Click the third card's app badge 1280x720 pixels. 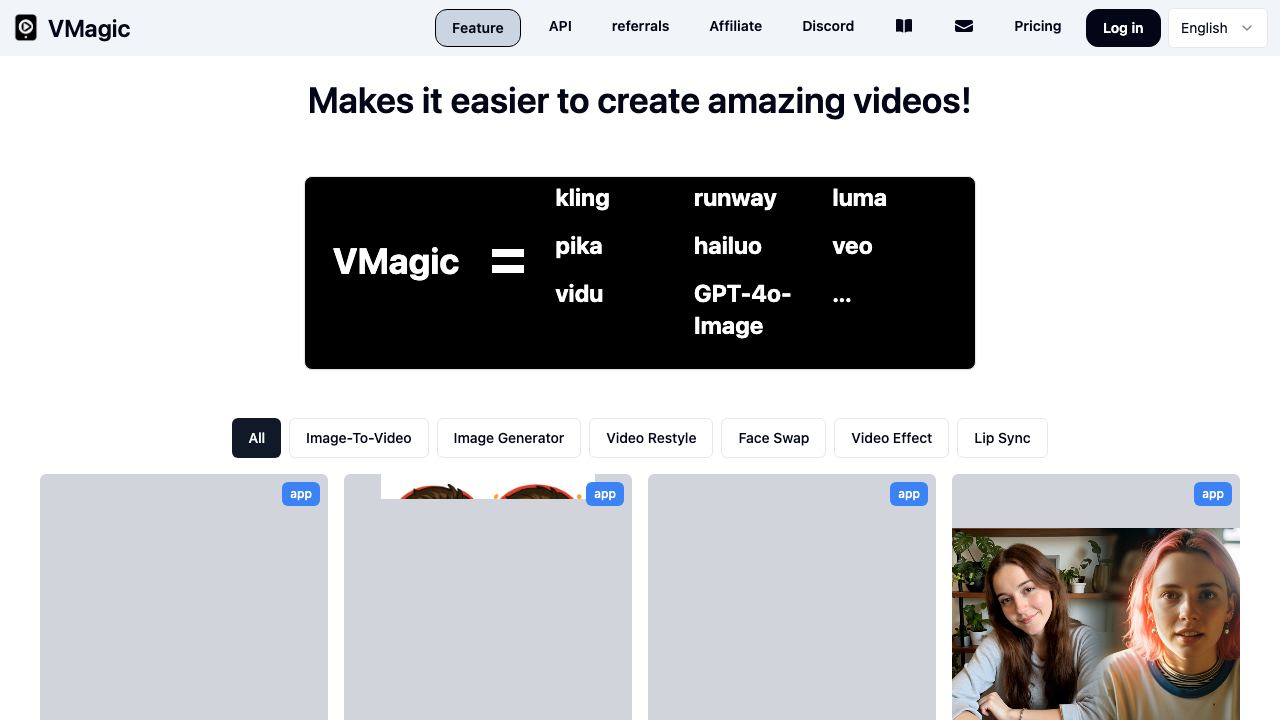click(x=909, y=494)
